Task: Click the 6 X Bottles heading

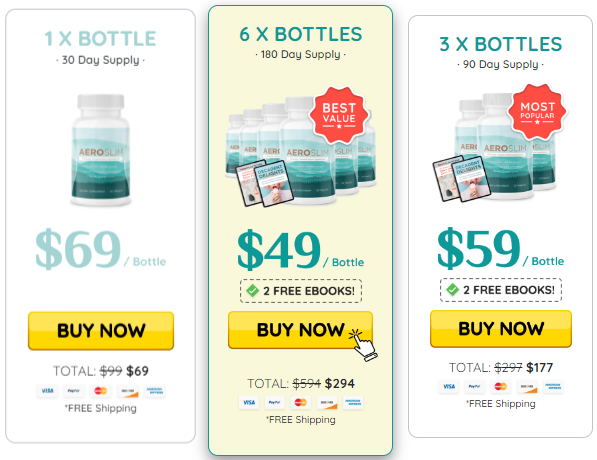Action: [301, 34]
